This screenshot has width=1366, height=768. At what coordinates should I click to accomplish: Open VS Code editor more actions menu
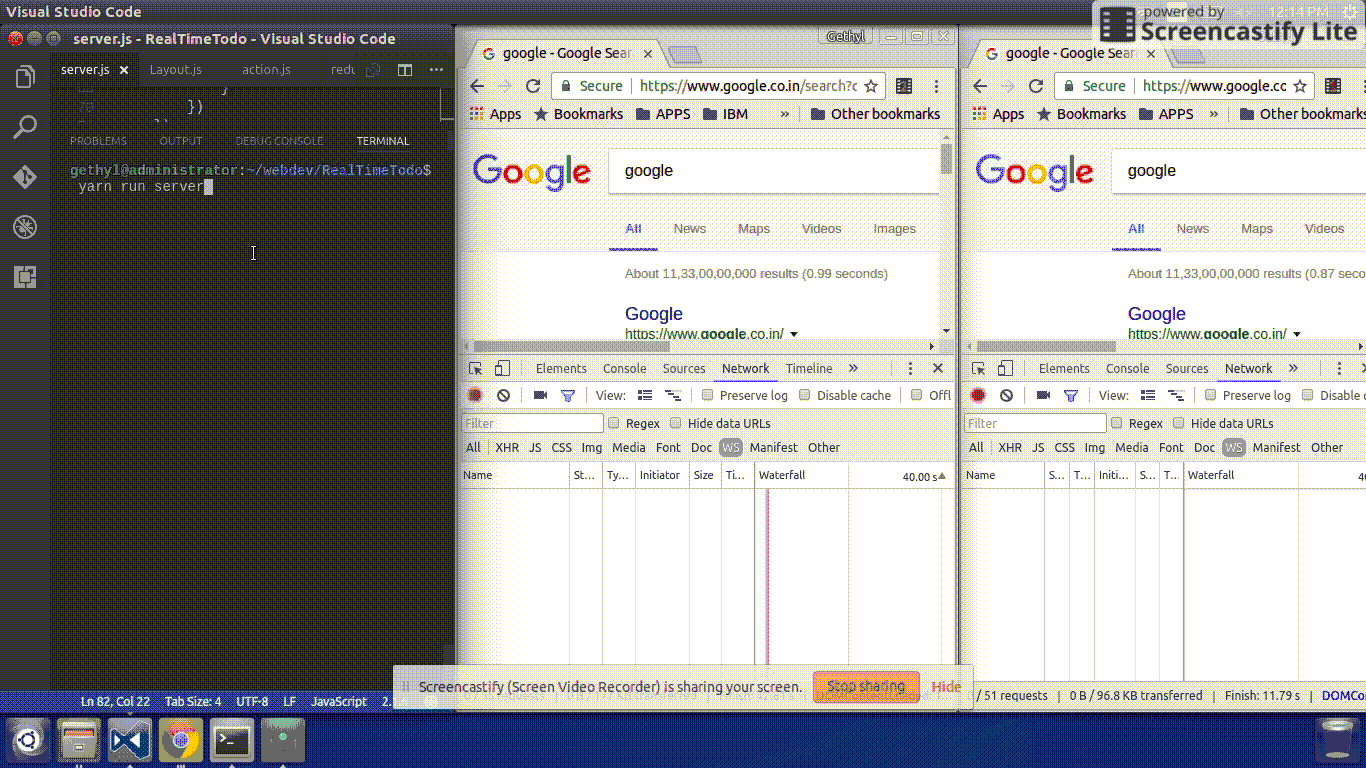point(436,70)
